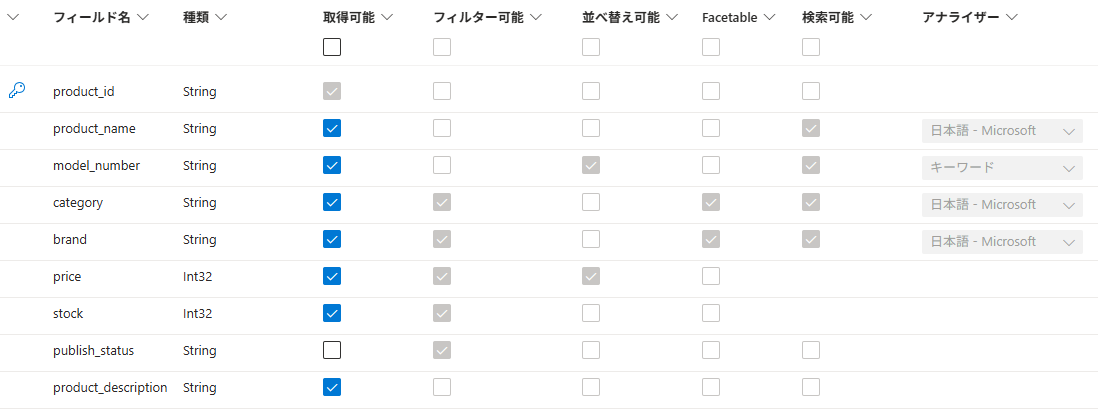Expand the leftmost column chevron in header
Viewport: 1098px width, 411px height.
click(13, 17)
